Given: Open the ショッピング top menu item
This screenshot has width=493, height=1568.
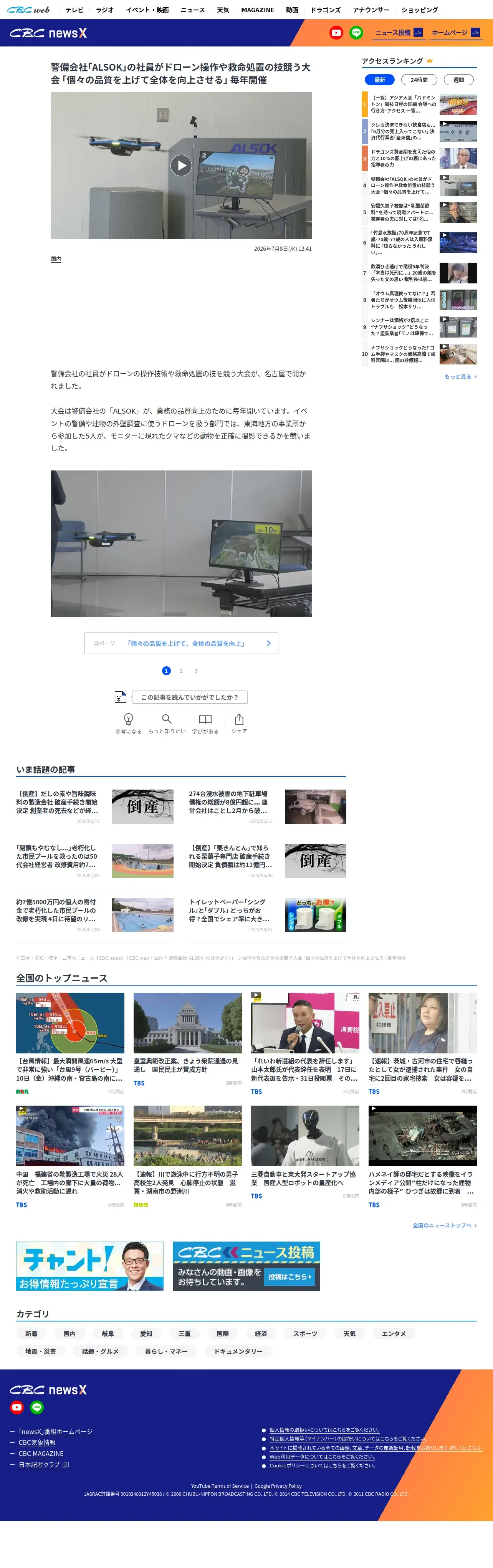Looking at the screenshot, I should coord(419,10).
